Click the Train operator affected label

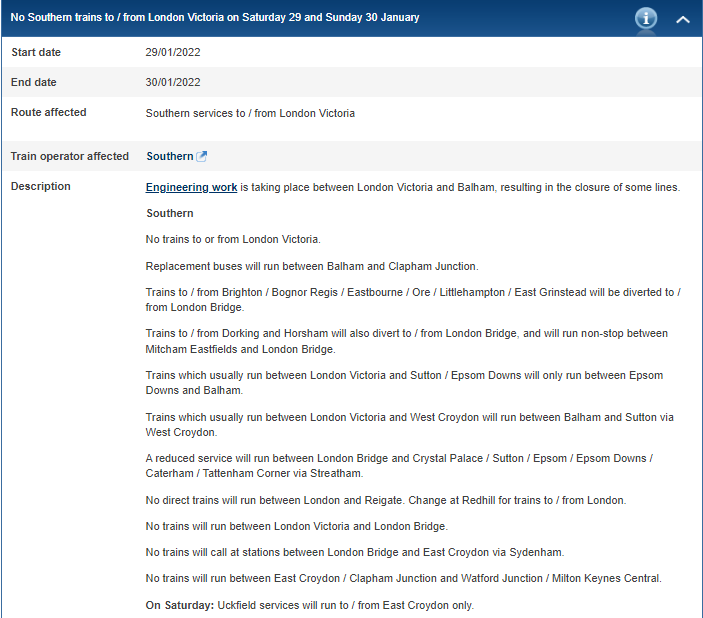(70, 156)
